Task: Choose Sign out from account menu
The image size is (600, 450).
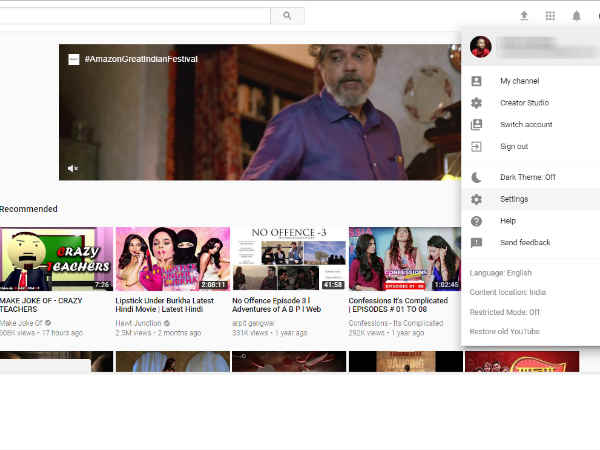Action: 531,147
